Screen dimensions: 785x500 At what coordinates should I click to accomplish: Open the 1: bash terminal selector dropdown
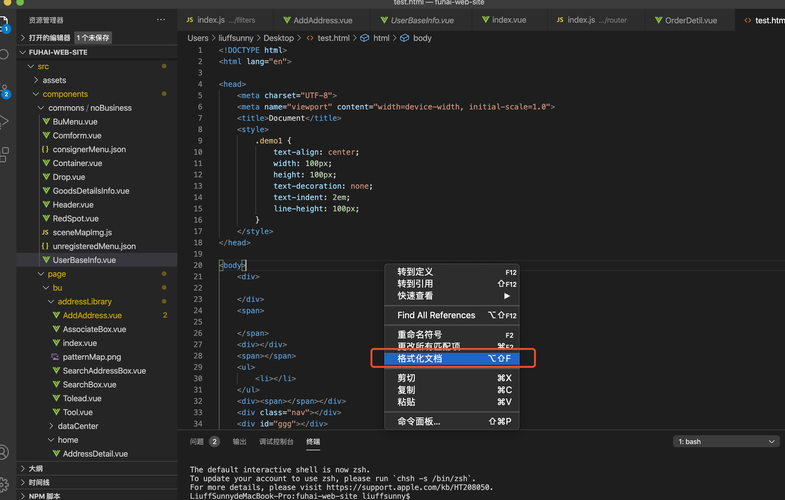click(726, 441)
